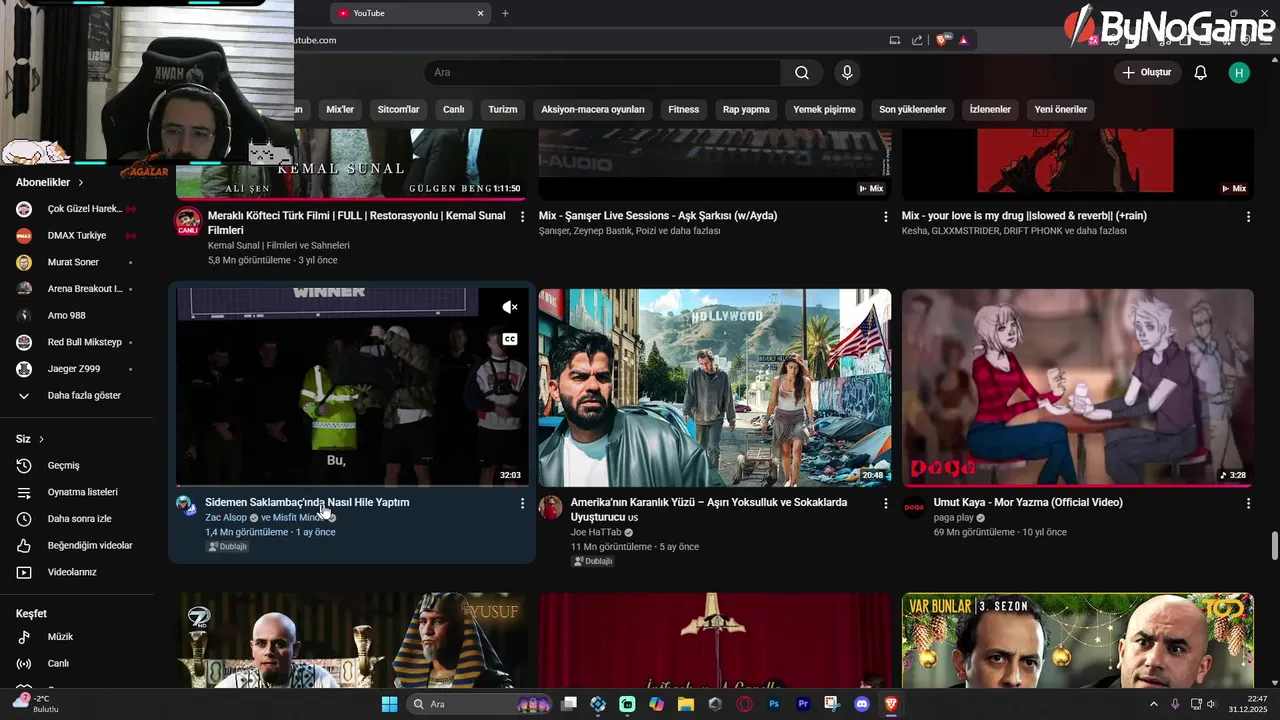Open Discord from the taskbar
The height and width of the screenshot is (720, 1280).
pyautogui.click(x=862, y=704)
